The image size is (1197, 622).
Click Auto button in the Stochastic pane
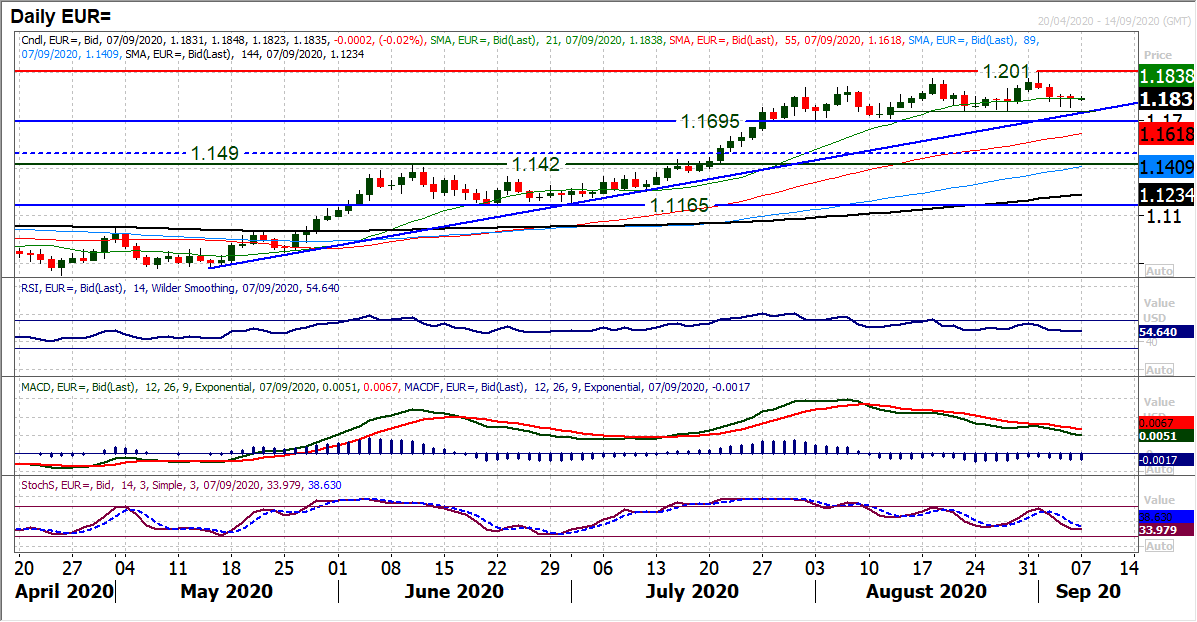(x=1158, y=546)
